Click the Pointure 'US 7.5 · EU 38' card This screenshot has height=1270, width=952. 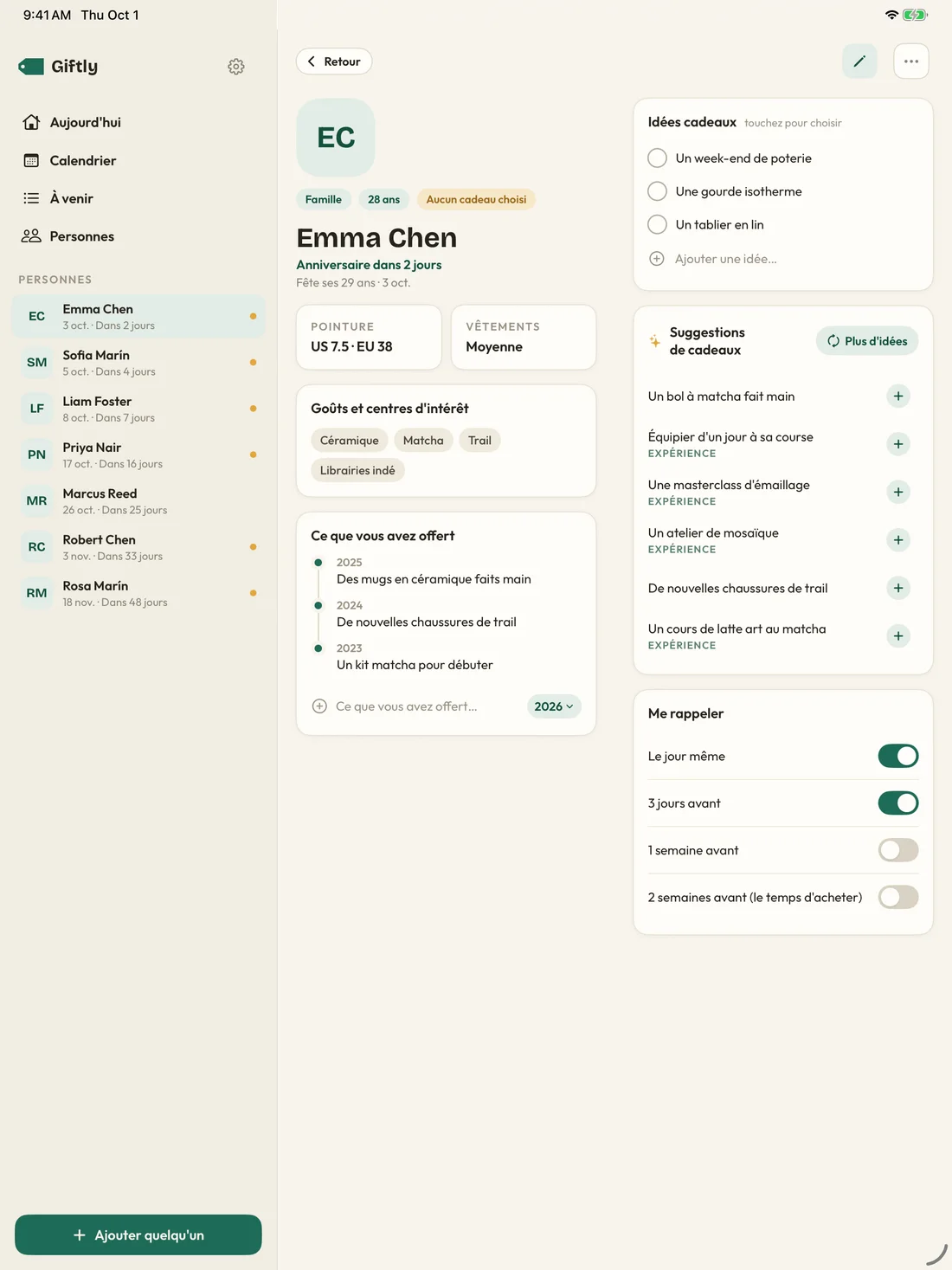pos(369,337)
